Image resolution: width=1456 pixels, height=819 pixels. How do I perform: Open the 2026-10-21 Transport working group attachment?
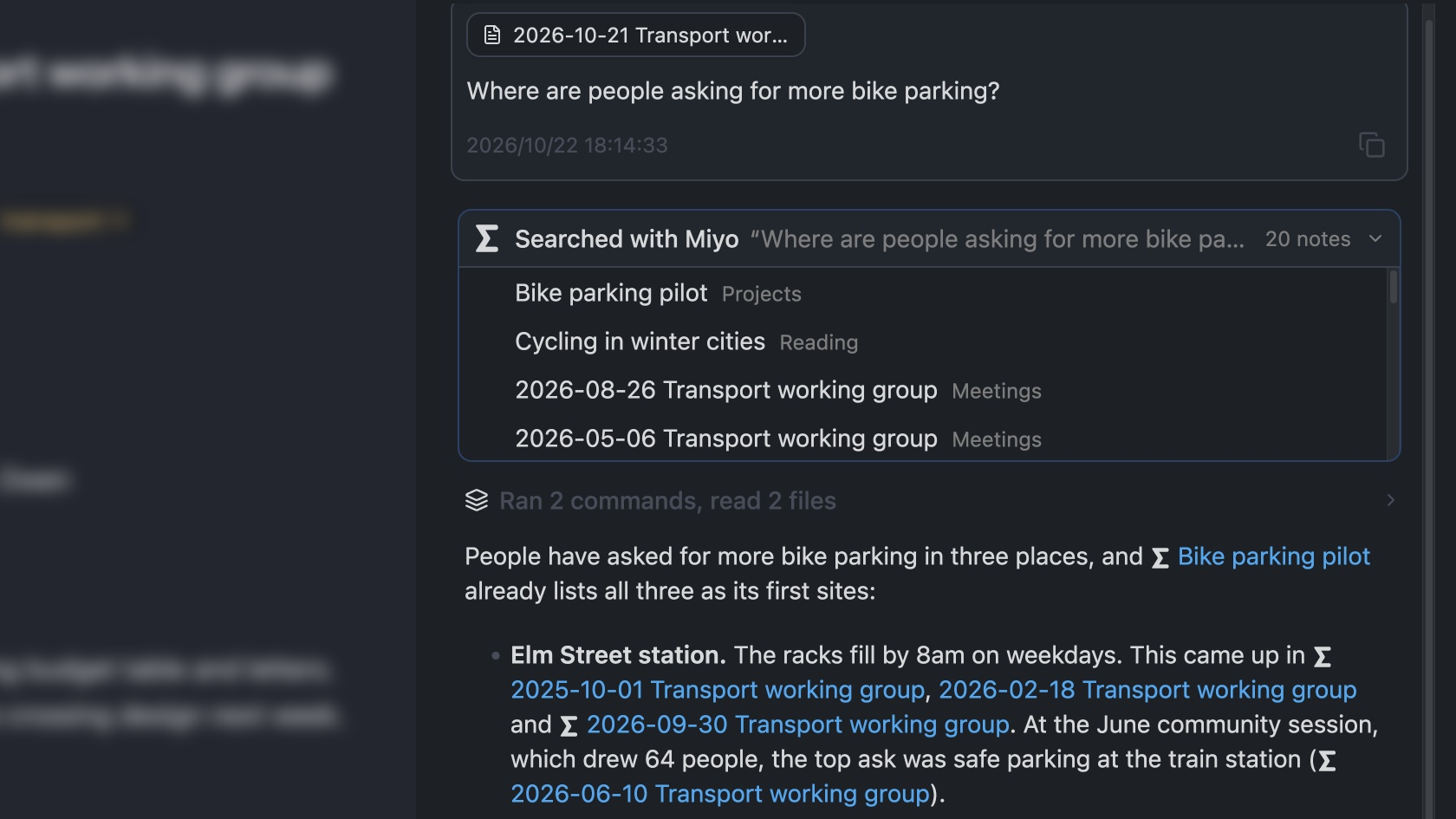(x=635, y=35)
